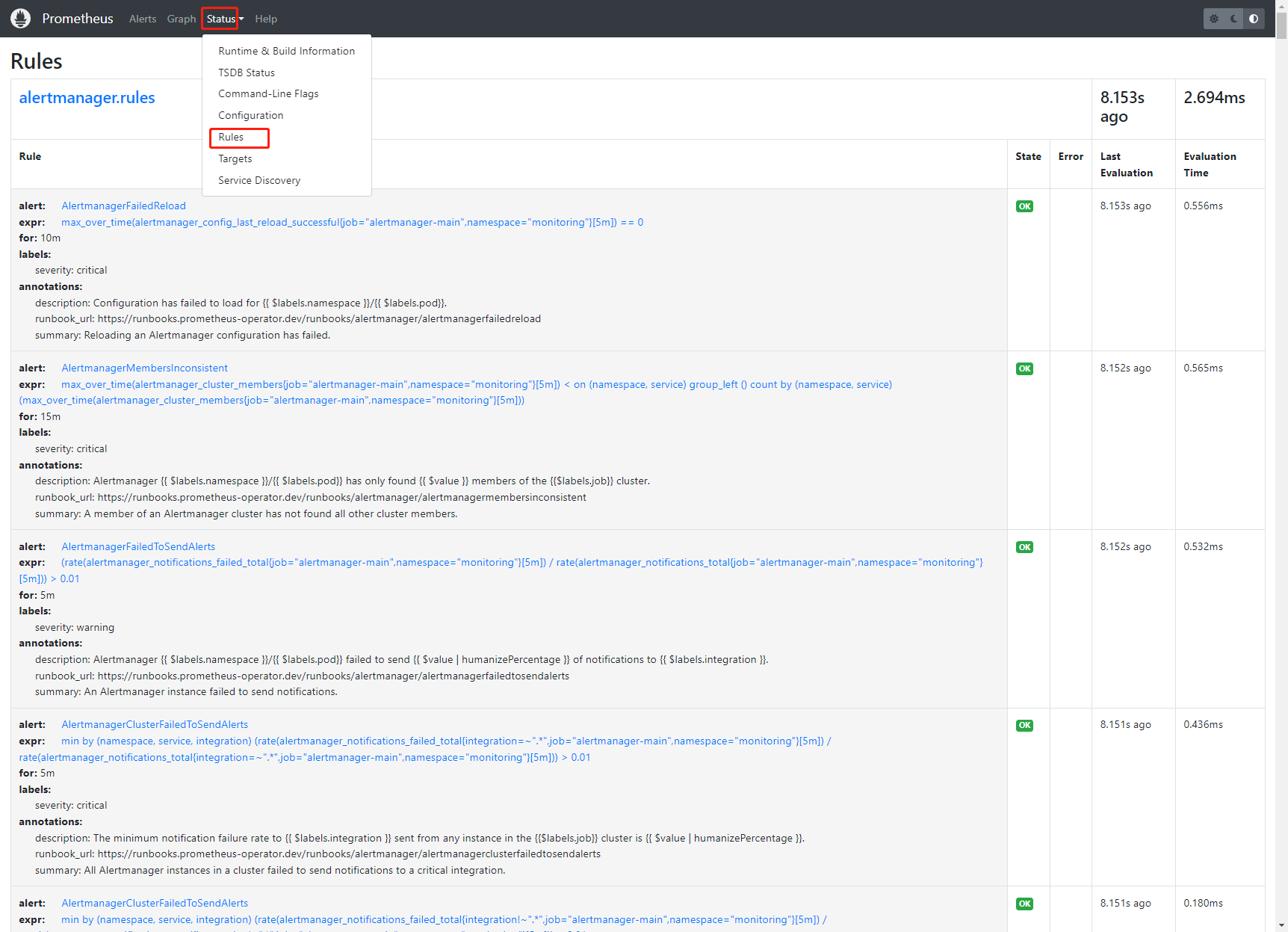Open the Alerts page
Image resolution: width=1288 pixels, height=932 pixels.
pos(143,19)
